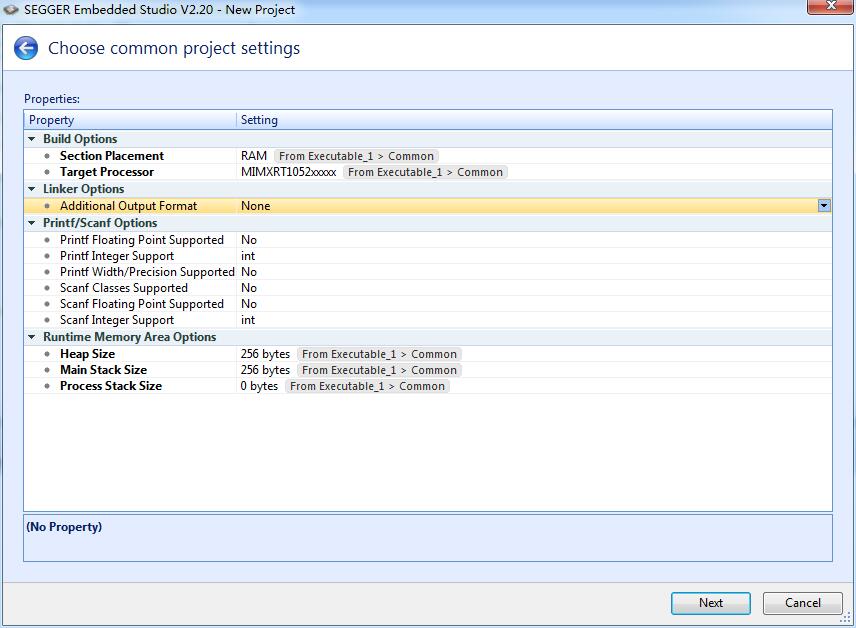The image size is (856, 628).
Task: Click the inheritance tag beside Section Placement RAM
Action: (x=356, y=156)
